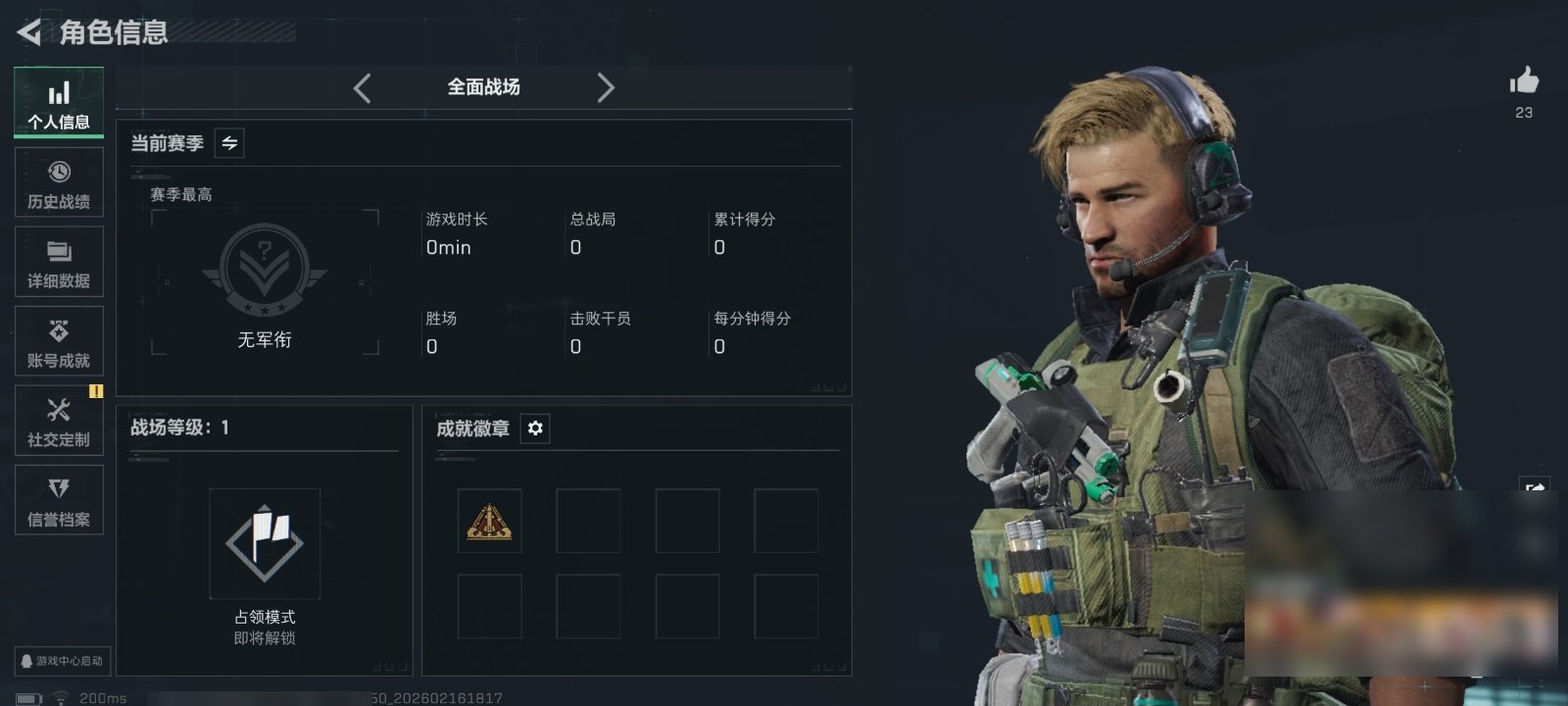
Task: Open the 历史战绩 history tab
Action: pyautogui.click(x=59, y=182)
